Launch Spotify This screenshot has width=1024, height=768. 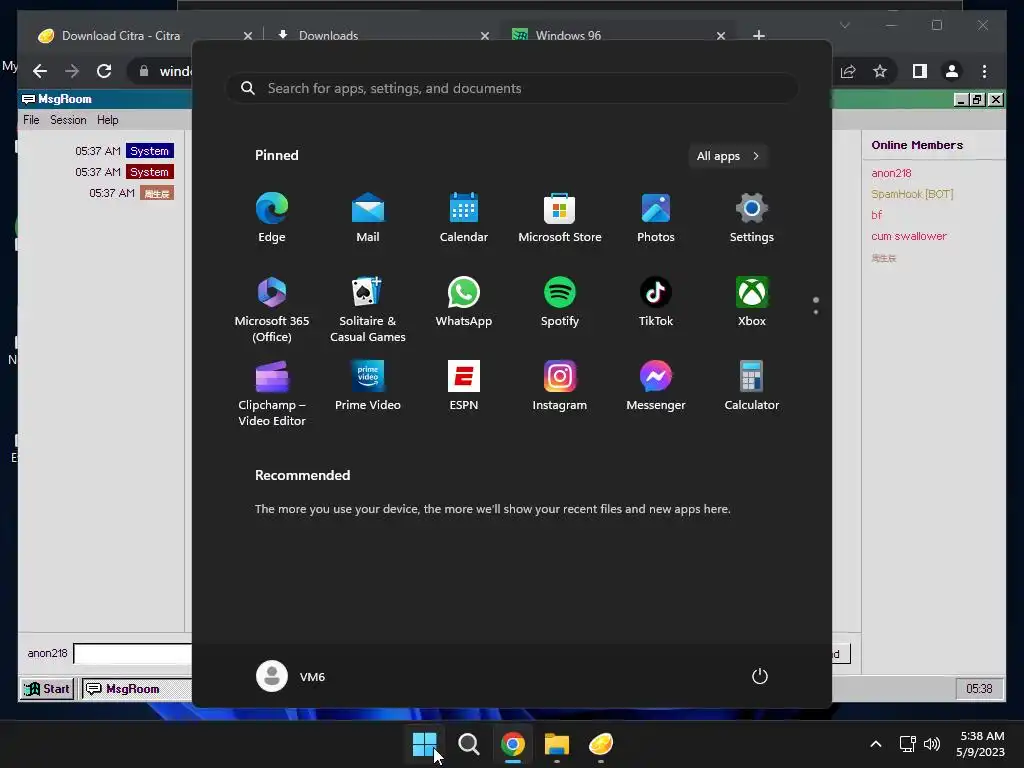click(560, 302)
